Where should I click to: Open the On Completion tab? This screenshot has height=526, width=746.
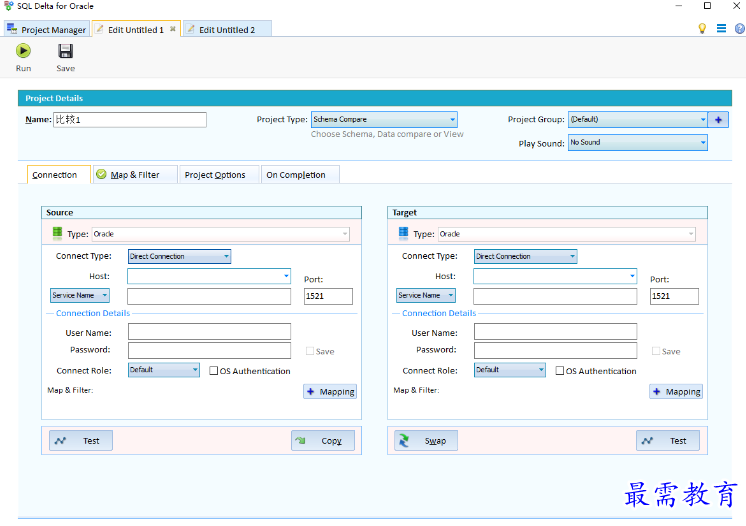point(300,175)
